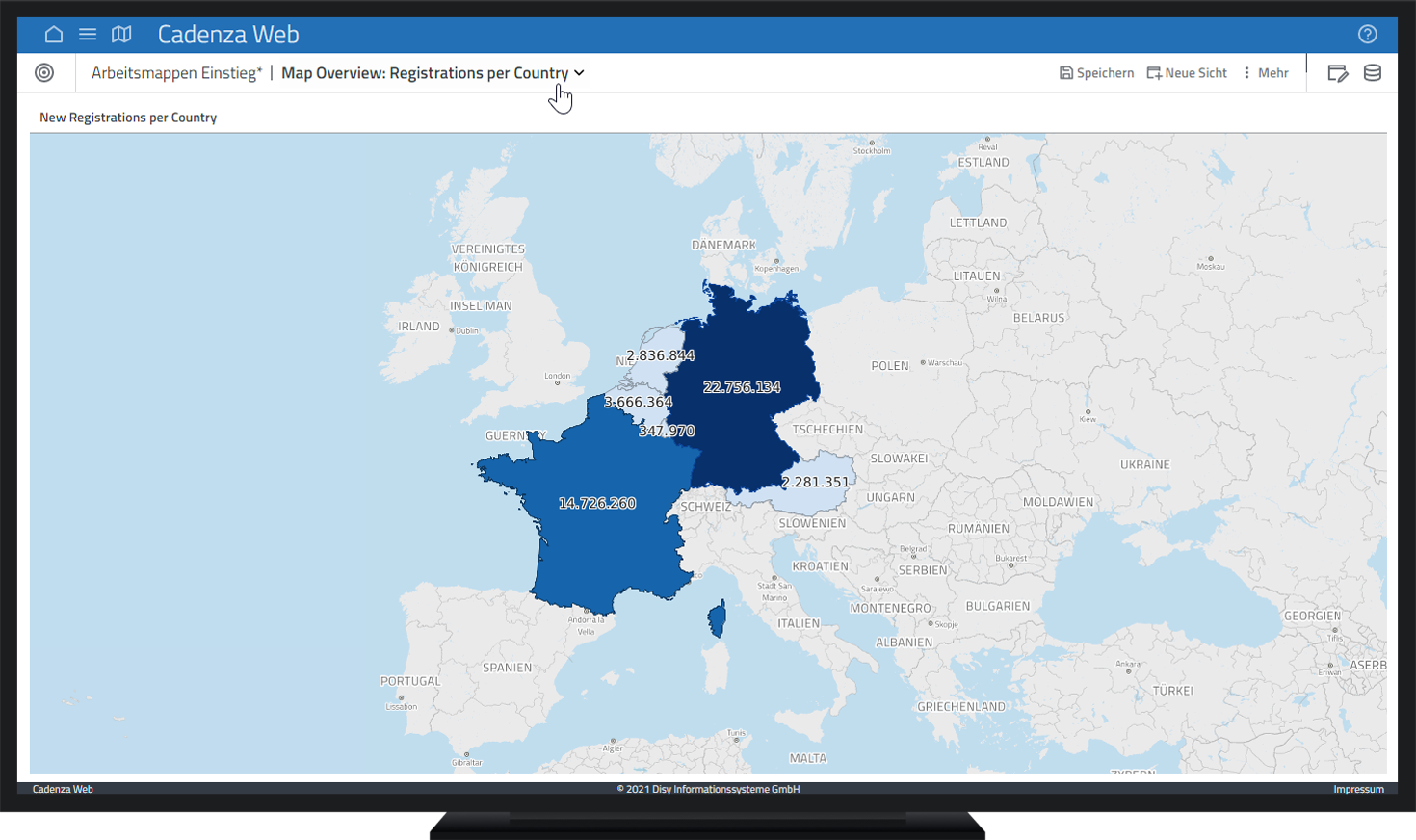Select Germany with value 22.756.134

coord(742,387)
